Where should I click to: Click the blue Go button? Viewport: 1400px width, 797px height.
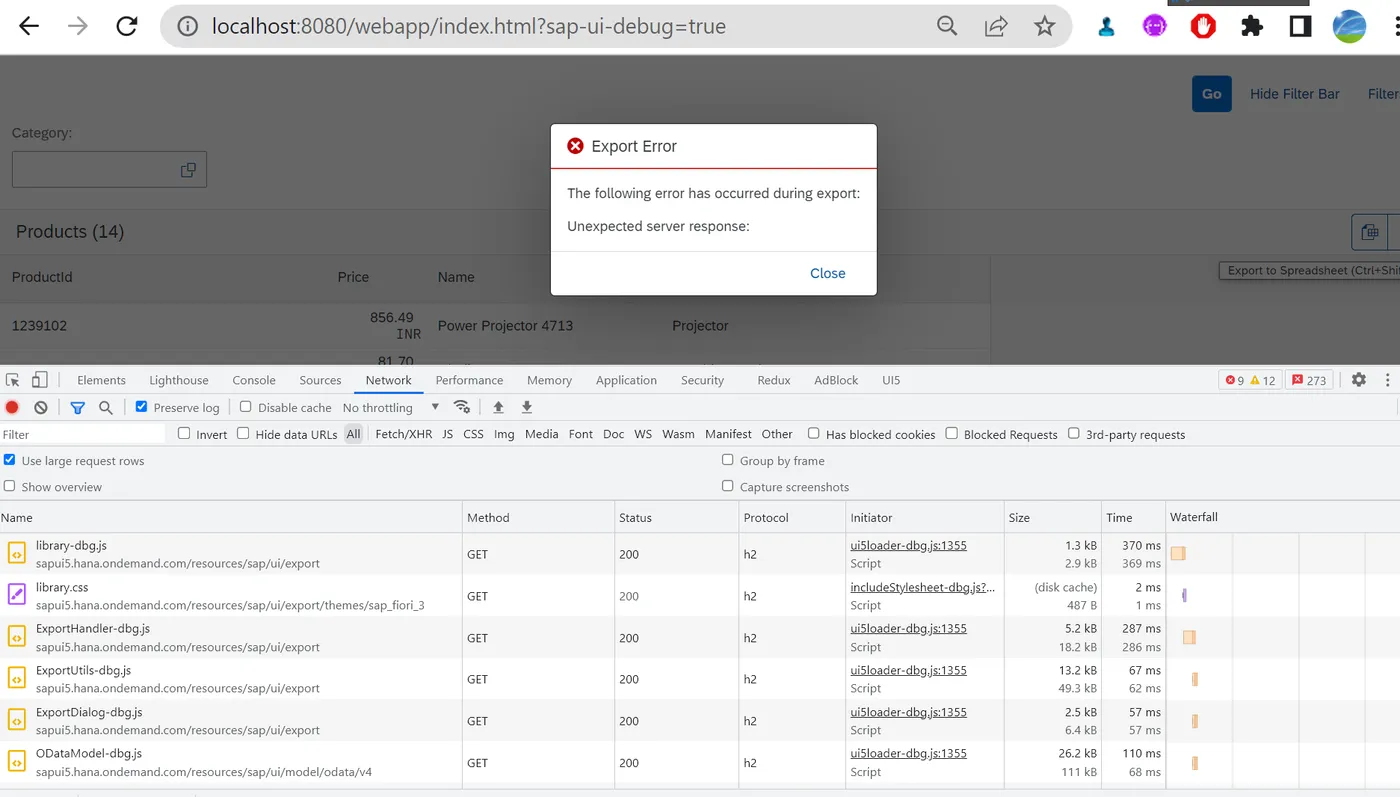pos(1212,94)
